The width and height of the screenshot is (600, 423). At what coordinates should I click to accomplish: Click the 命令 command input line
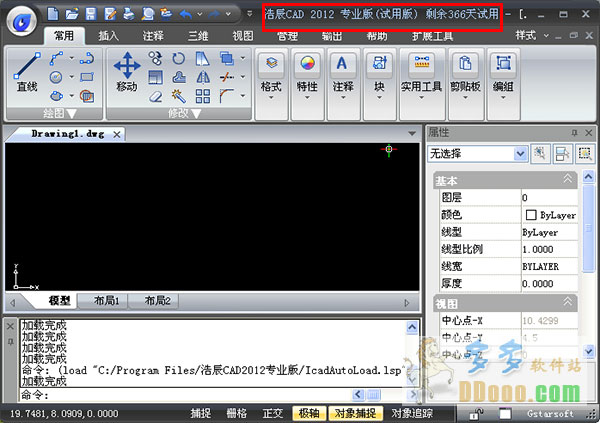tap(186, 394)
